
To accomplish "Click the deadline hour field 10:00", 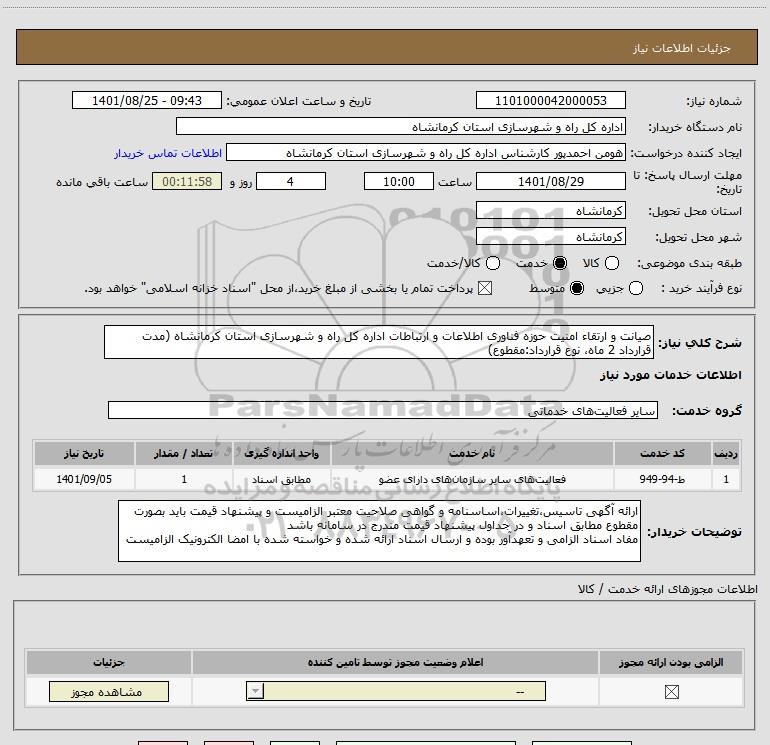I will (x=399, y=181).
